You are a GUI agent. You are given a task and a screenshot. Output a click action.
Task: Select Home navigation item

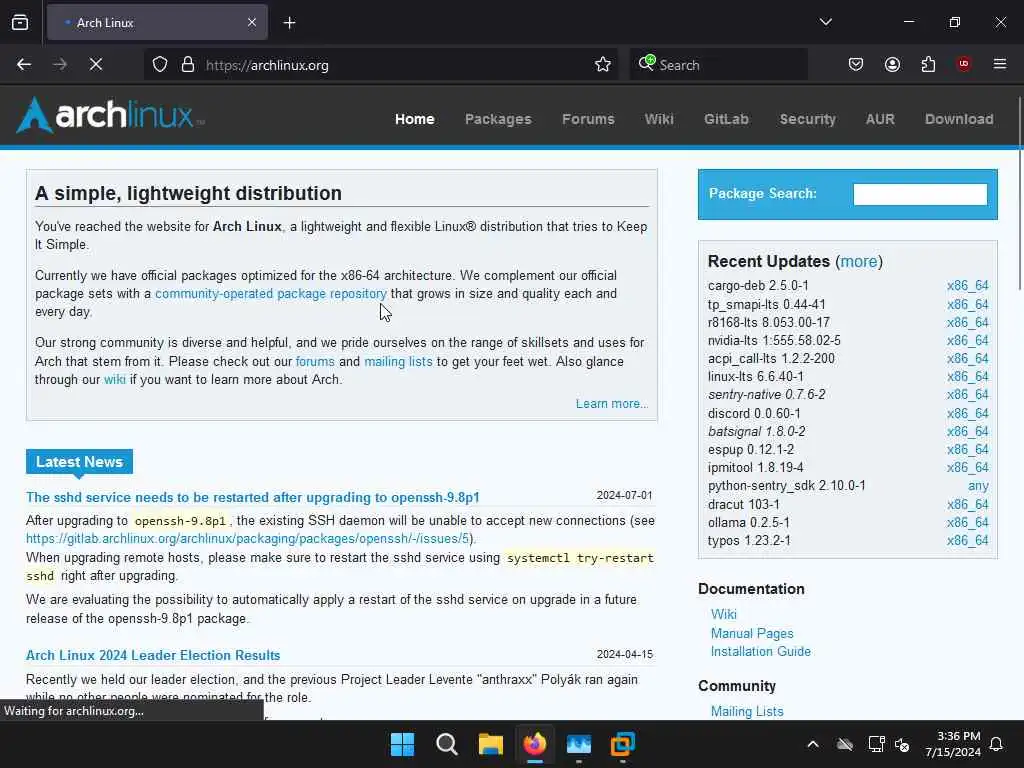coord(415,119)
